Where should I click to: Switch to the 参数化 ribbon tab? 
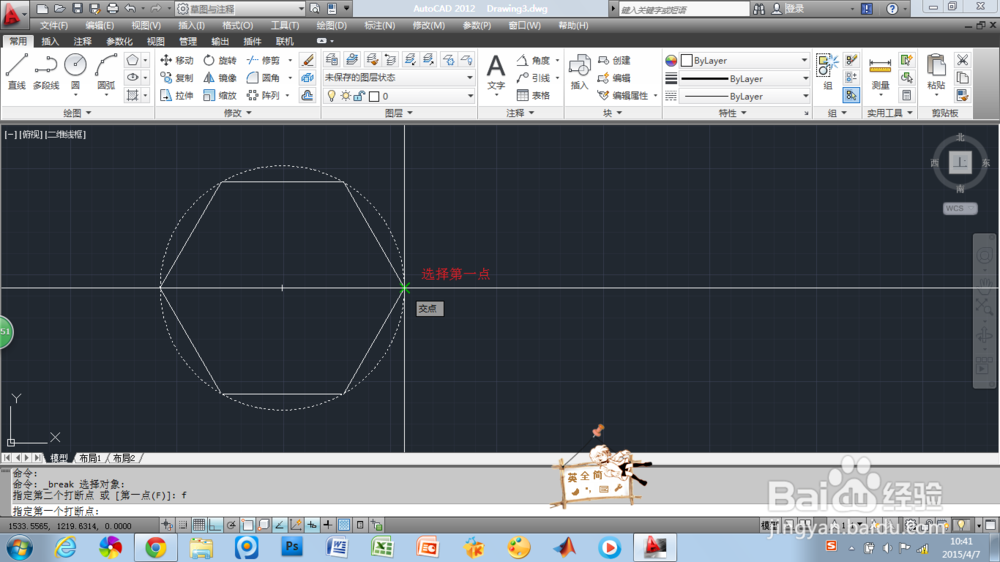click(x=119, y=41)
